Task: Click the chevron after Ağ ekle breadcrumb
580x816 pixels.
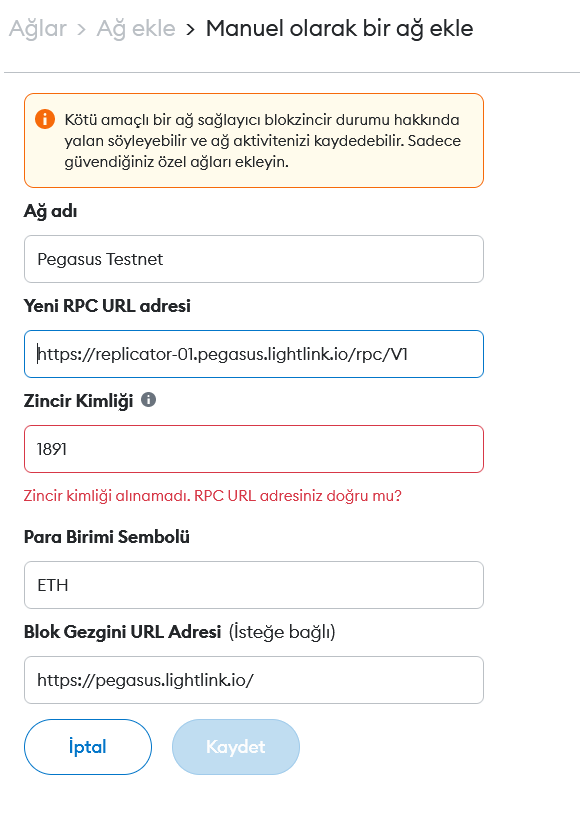Action: [x=190, y=29]
